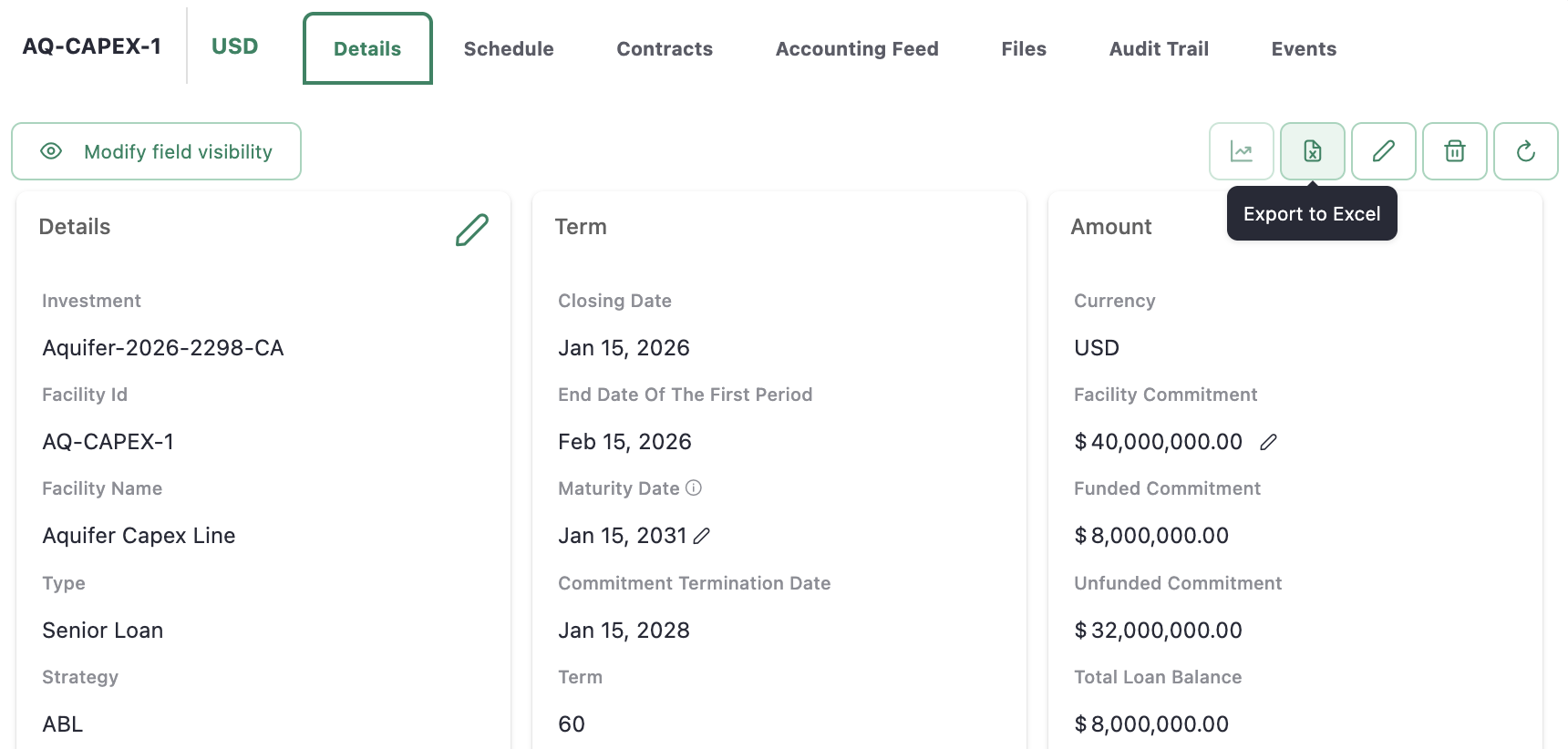The image size is (1568, 749).
Task: Open the Contracts tab
Action: click(x=665, y=49)
